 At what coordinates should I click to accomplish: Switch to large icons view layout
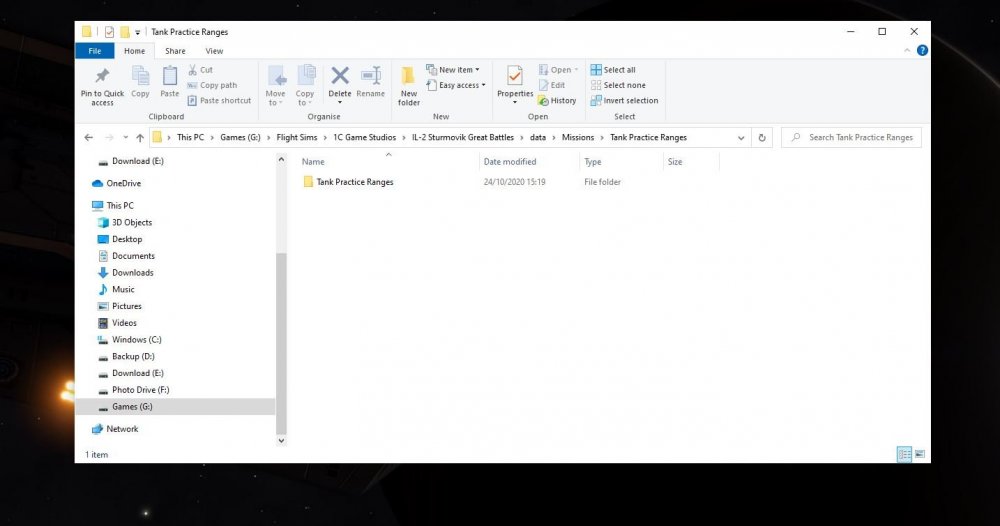coord(920,454)
